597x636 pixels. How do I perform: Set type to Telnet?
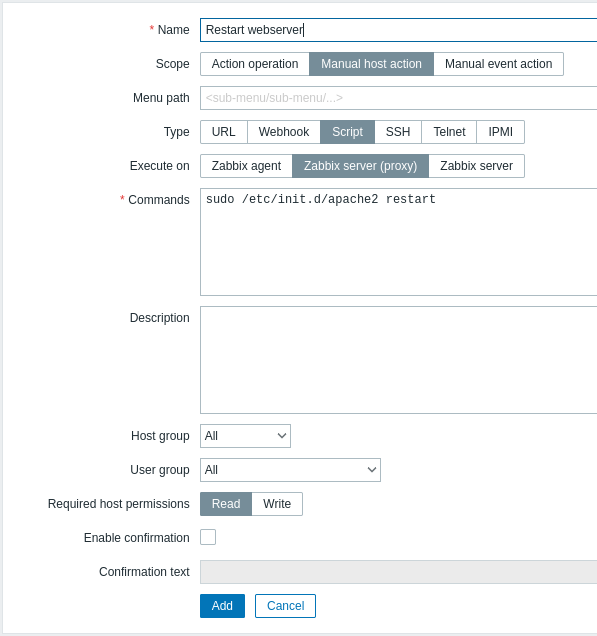[449, 132]
